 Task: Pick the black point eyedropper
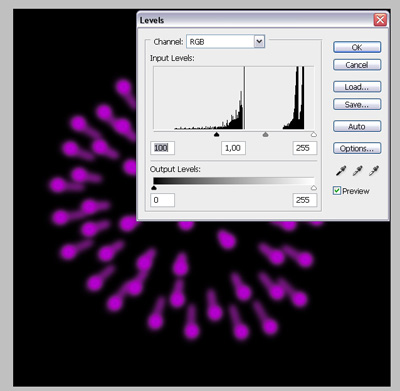(x=341, y=171)
